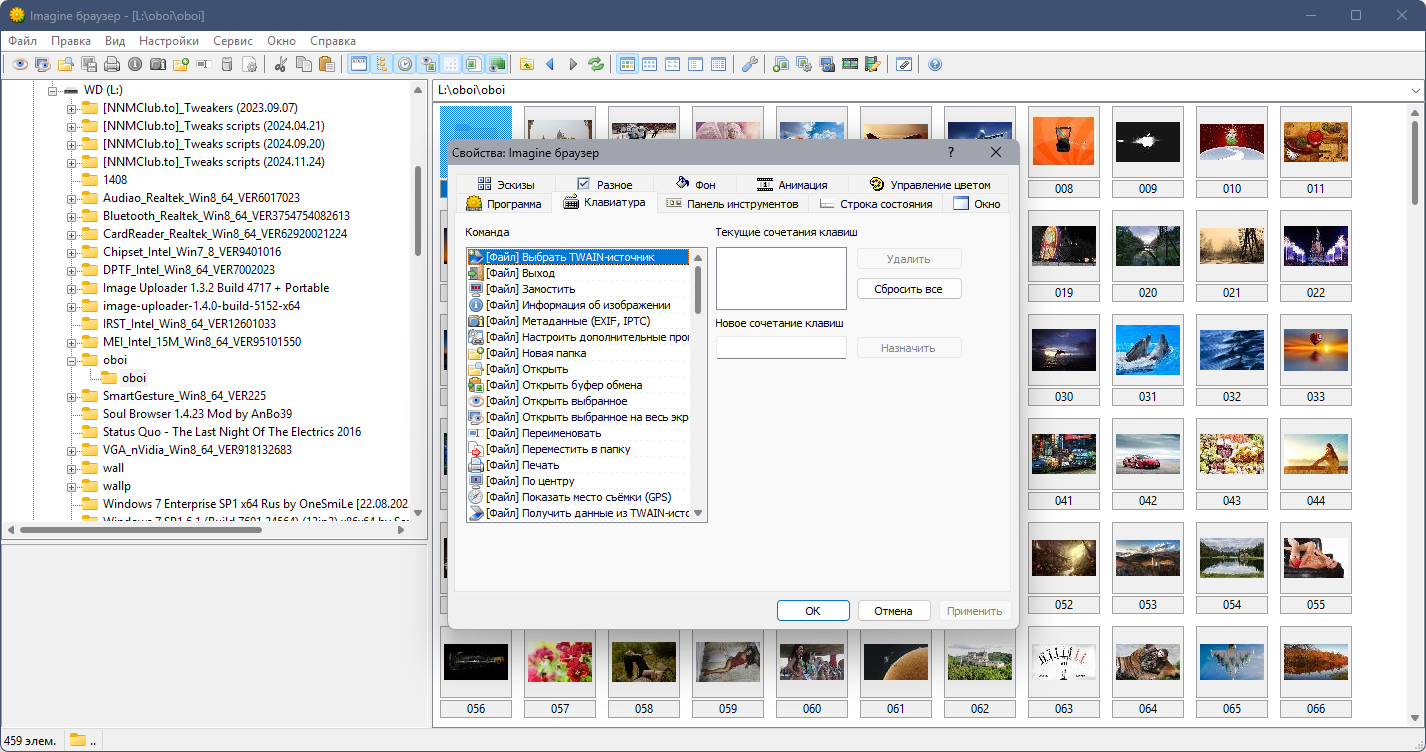1426x752 pixels.
Task: Click the filmstrip create-animation icon
Action: coord(849,65)
